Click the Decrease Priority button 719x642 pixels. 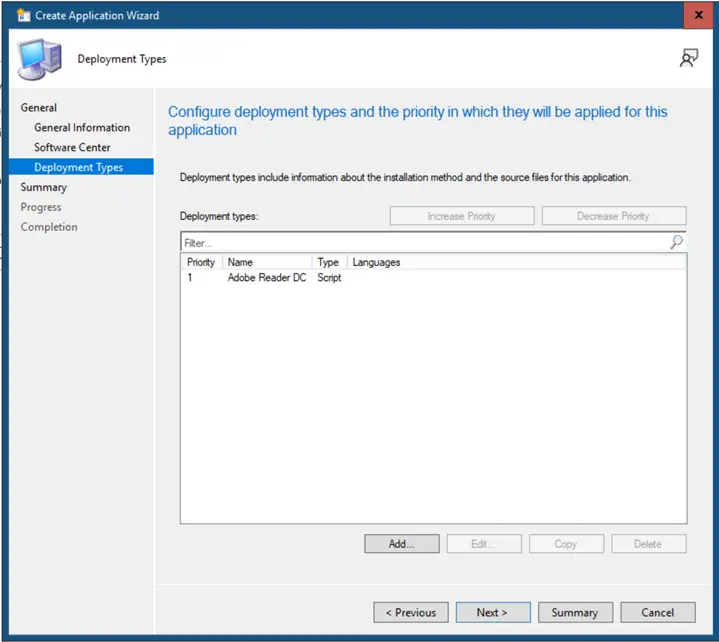point(614,216)
